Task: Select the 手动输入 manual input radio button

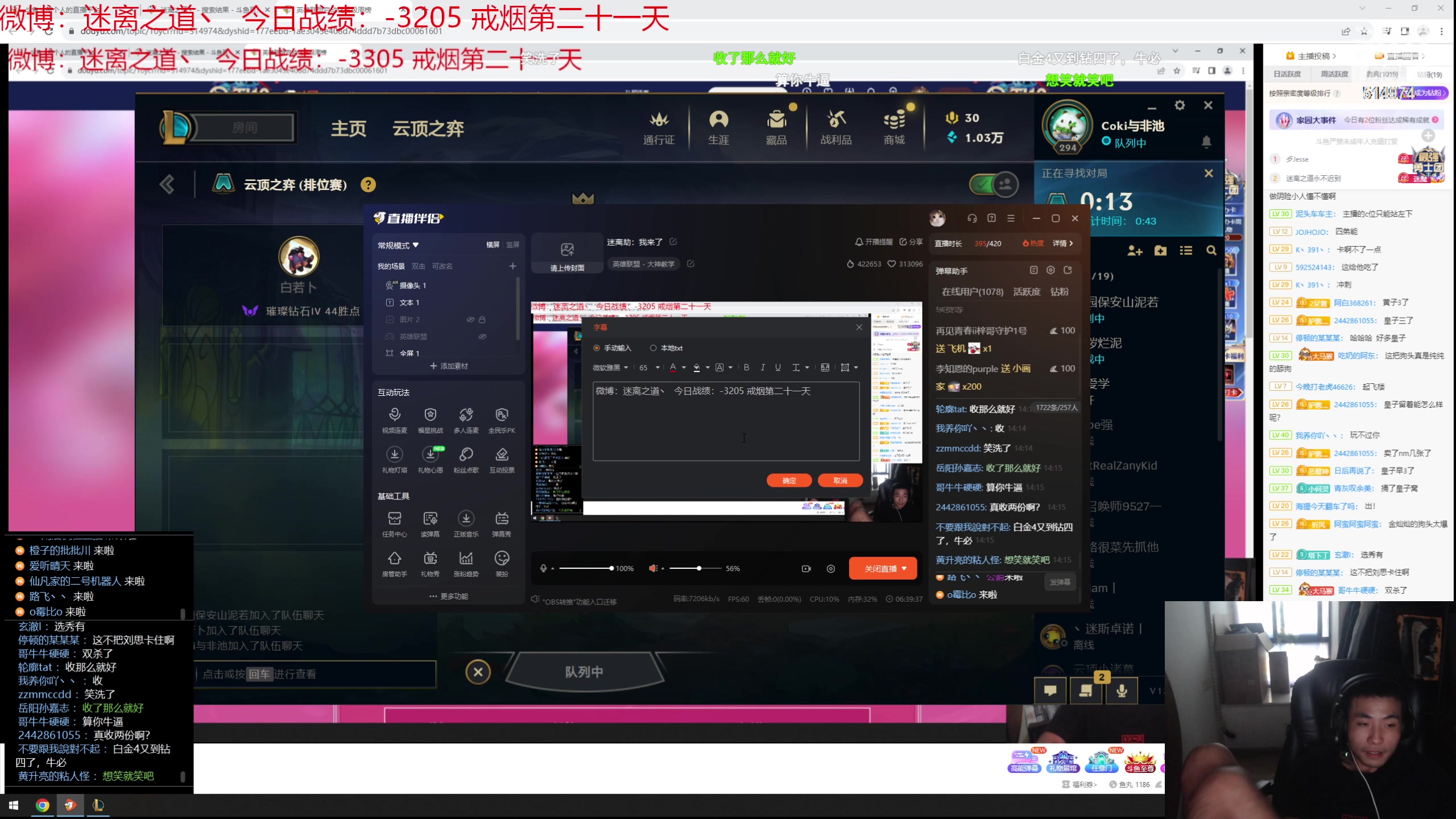Action: pyautogui.click(x=596, y=348)
